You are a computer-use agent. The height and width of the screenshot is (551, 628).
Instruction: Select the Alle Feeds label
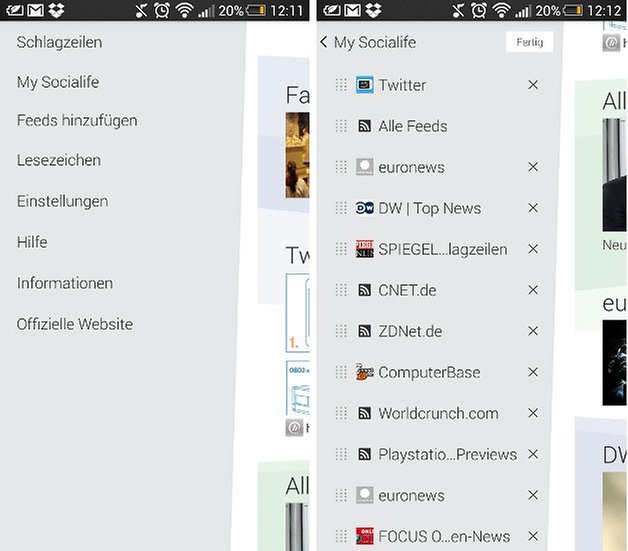coord(413,126)
